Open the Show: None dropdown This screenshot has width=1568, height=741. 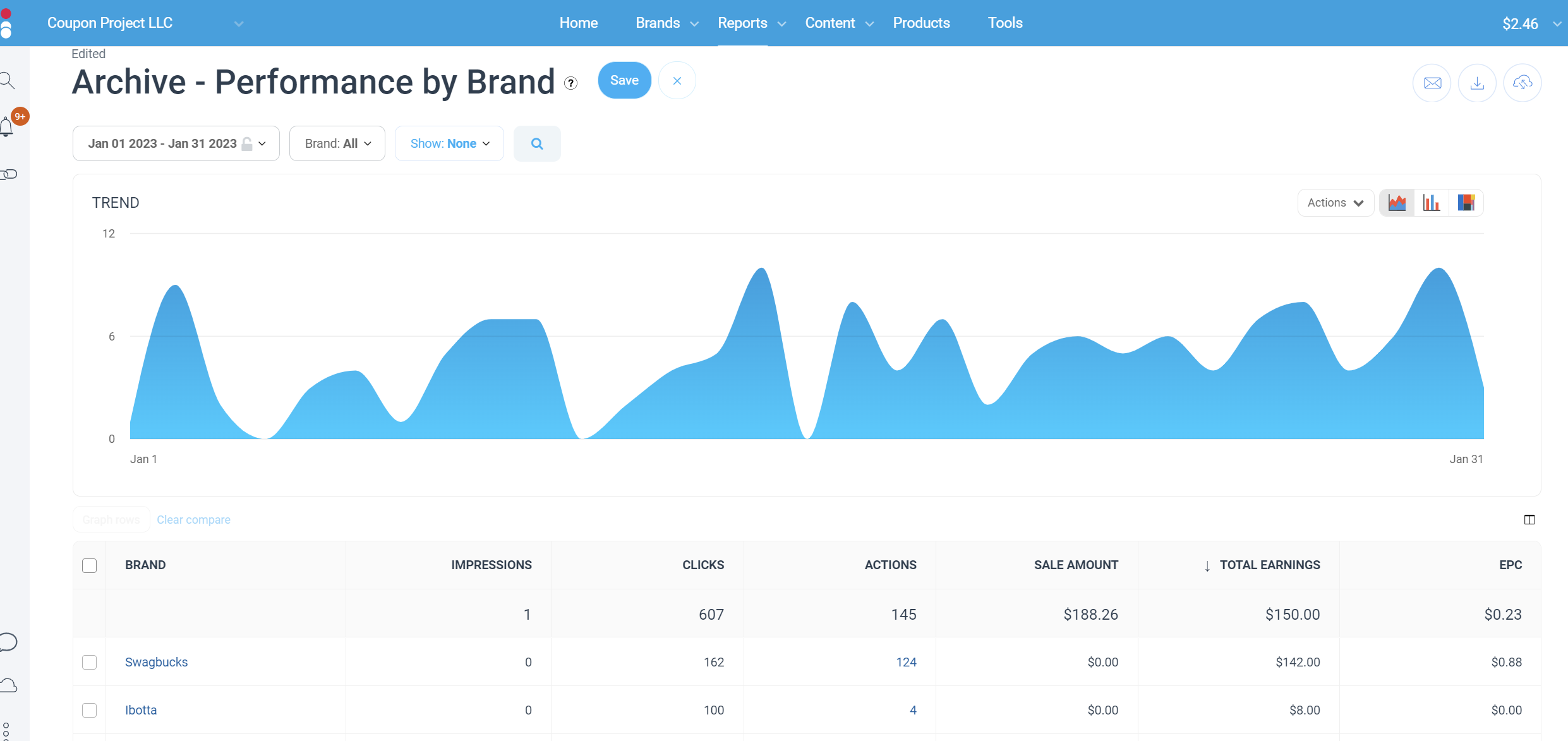[449, 143]
